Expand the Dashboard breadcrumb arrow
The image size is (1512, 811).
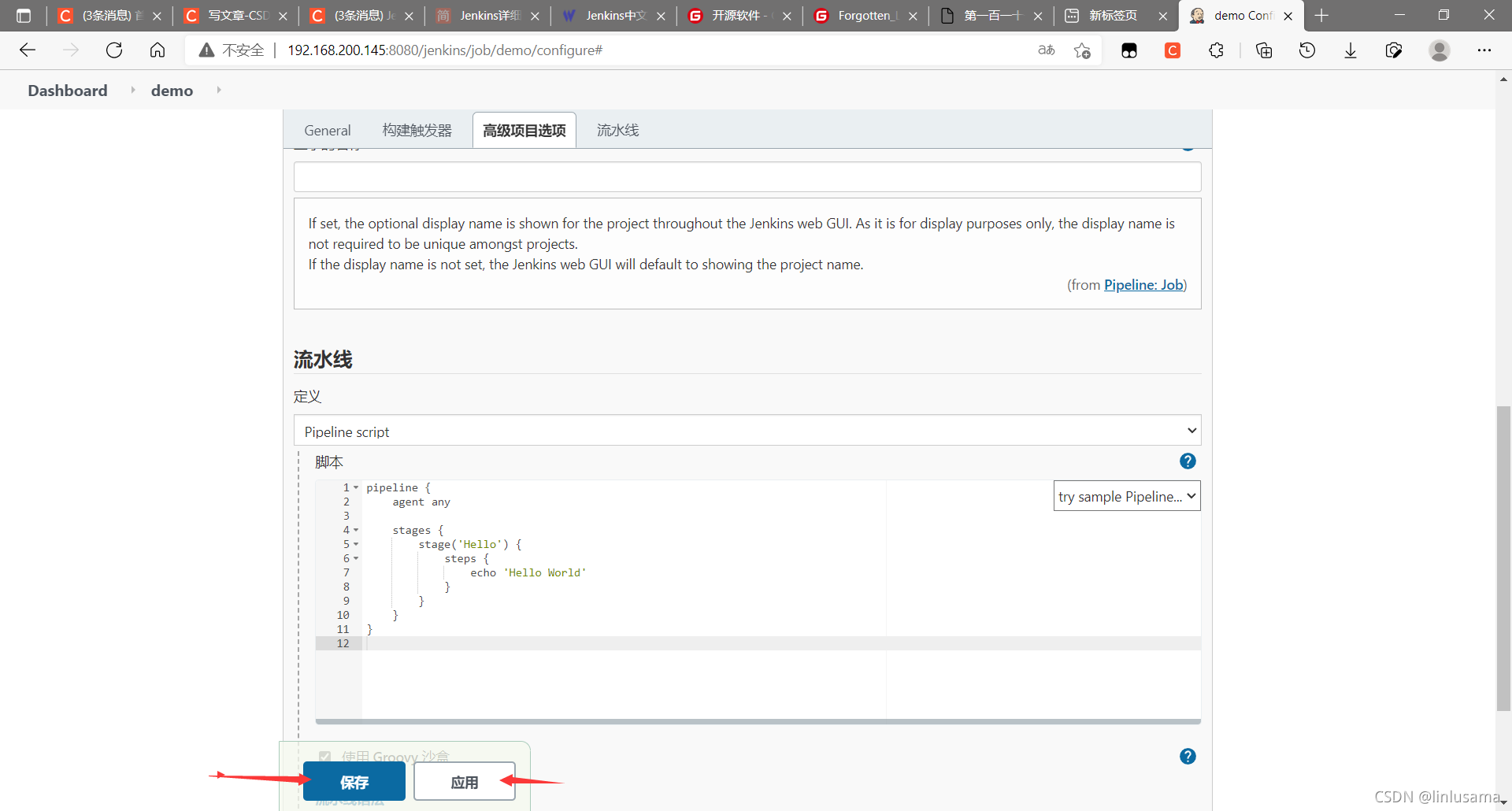[132, 91]
